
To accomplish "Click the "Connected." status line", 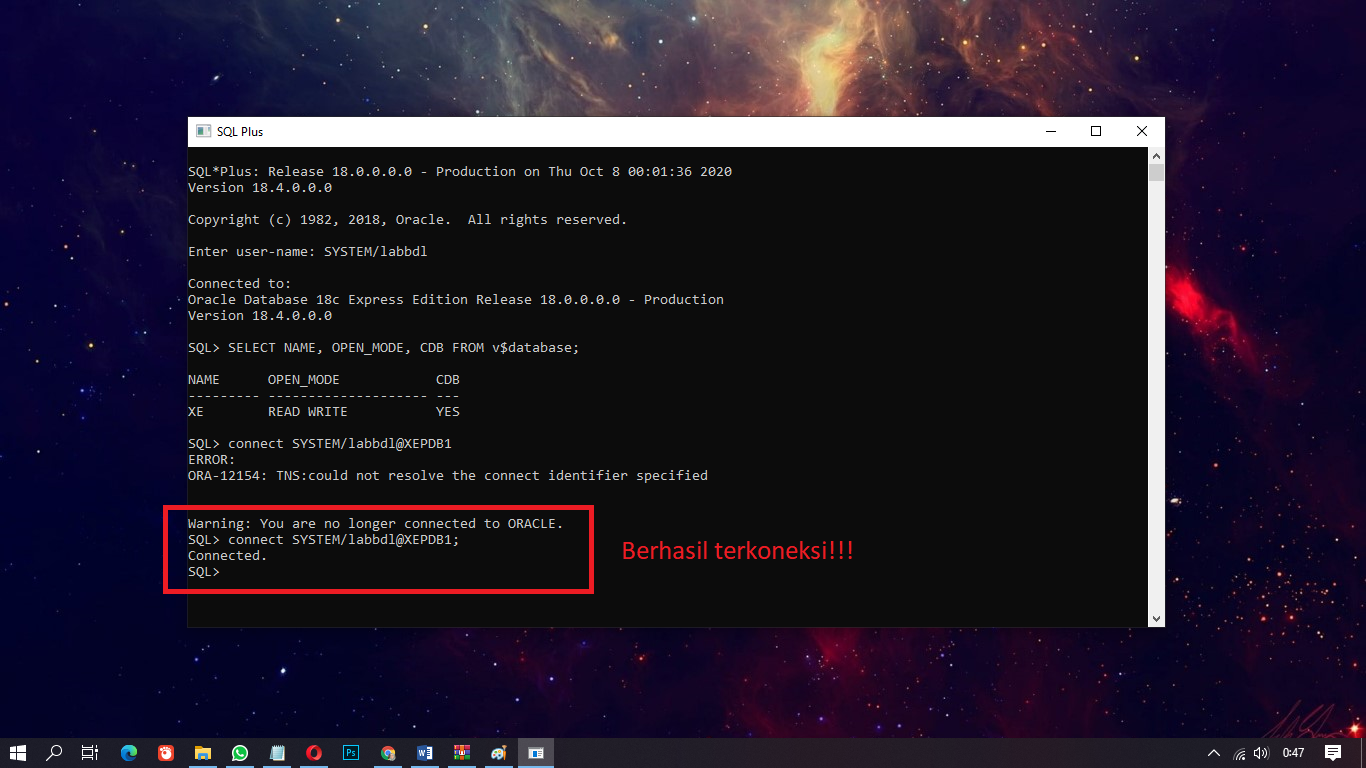I will (x=228, y=556).
